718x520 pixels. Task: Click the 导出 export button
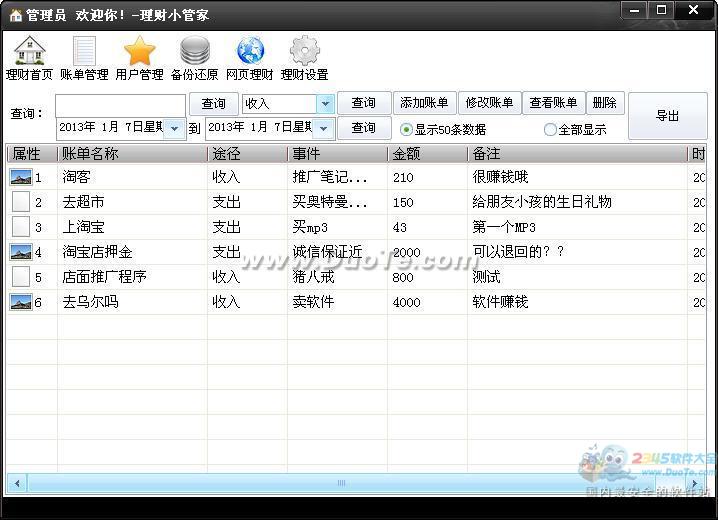[x=667, y=116]
